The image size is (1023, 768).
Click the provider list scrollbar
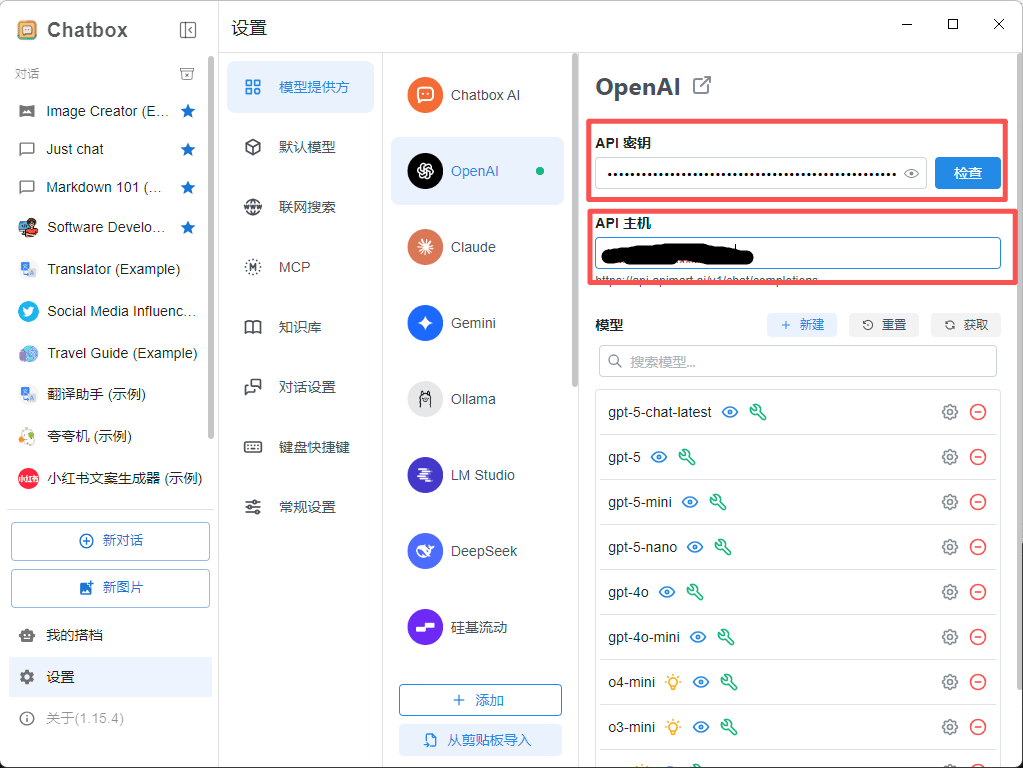coord(575,221)
